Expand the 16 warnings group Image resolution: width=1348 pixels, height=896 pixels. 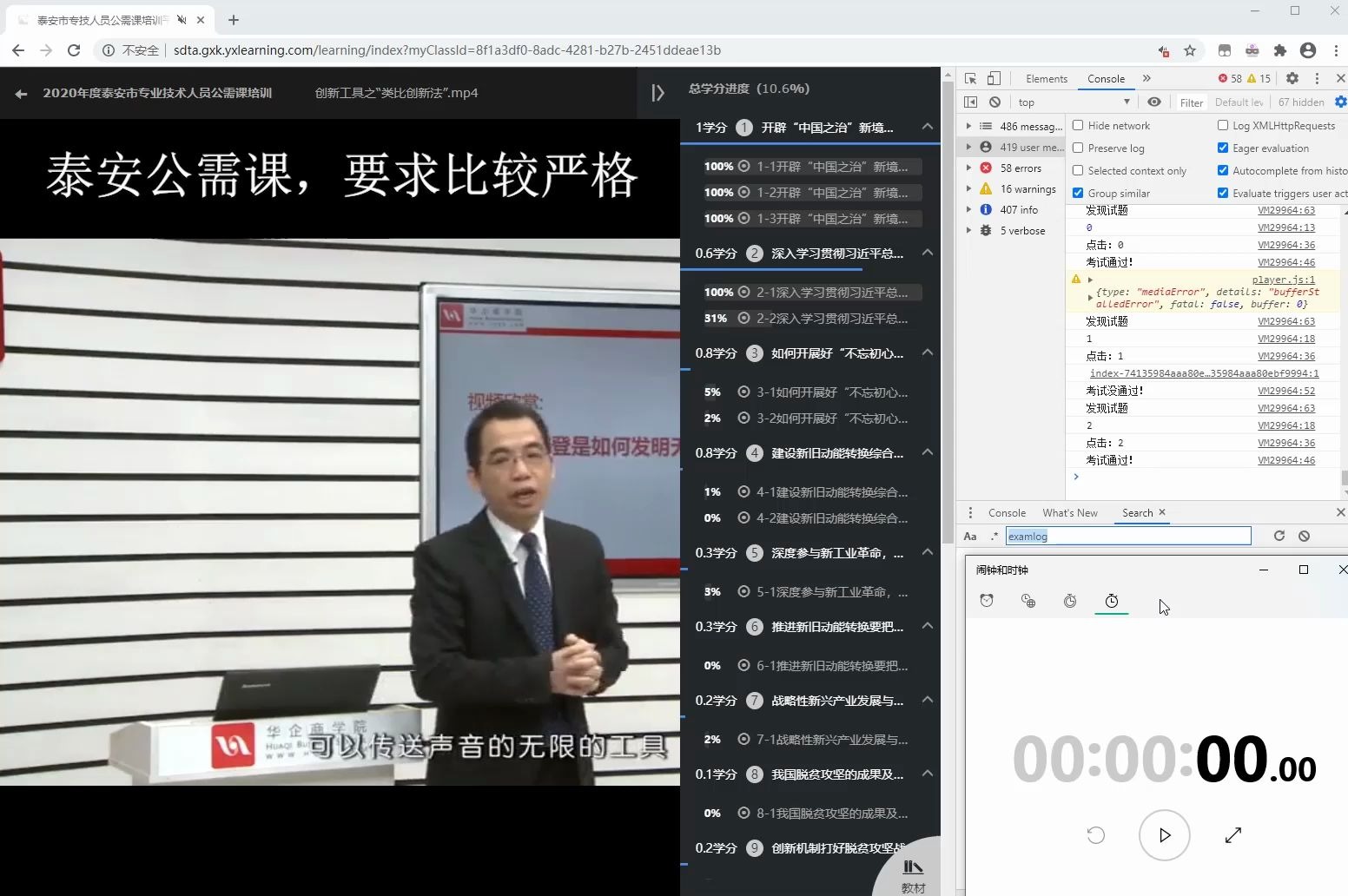pyautogui.click(x=968, y=188)
